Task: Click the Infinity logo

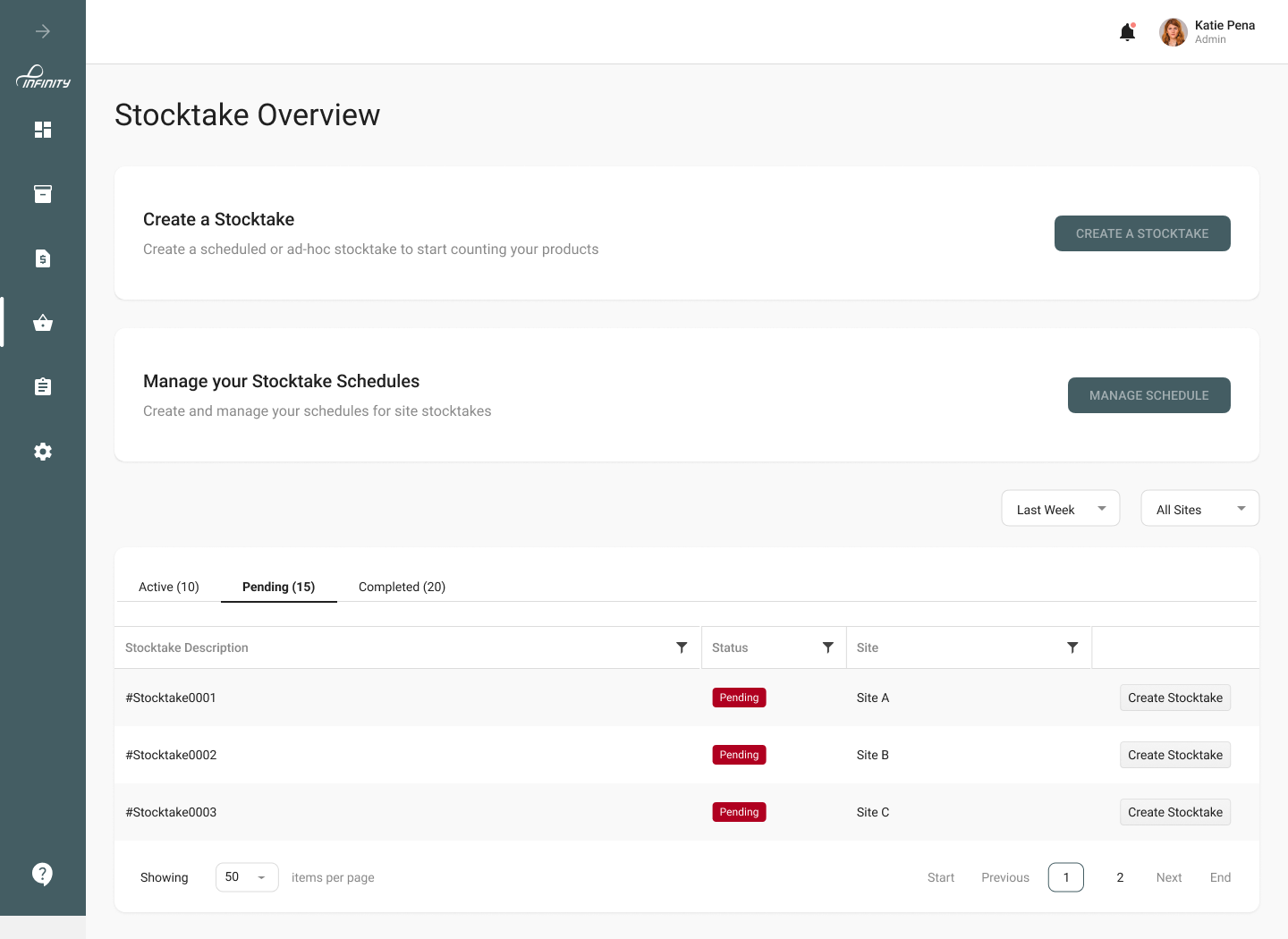Action: coord(43,78)
